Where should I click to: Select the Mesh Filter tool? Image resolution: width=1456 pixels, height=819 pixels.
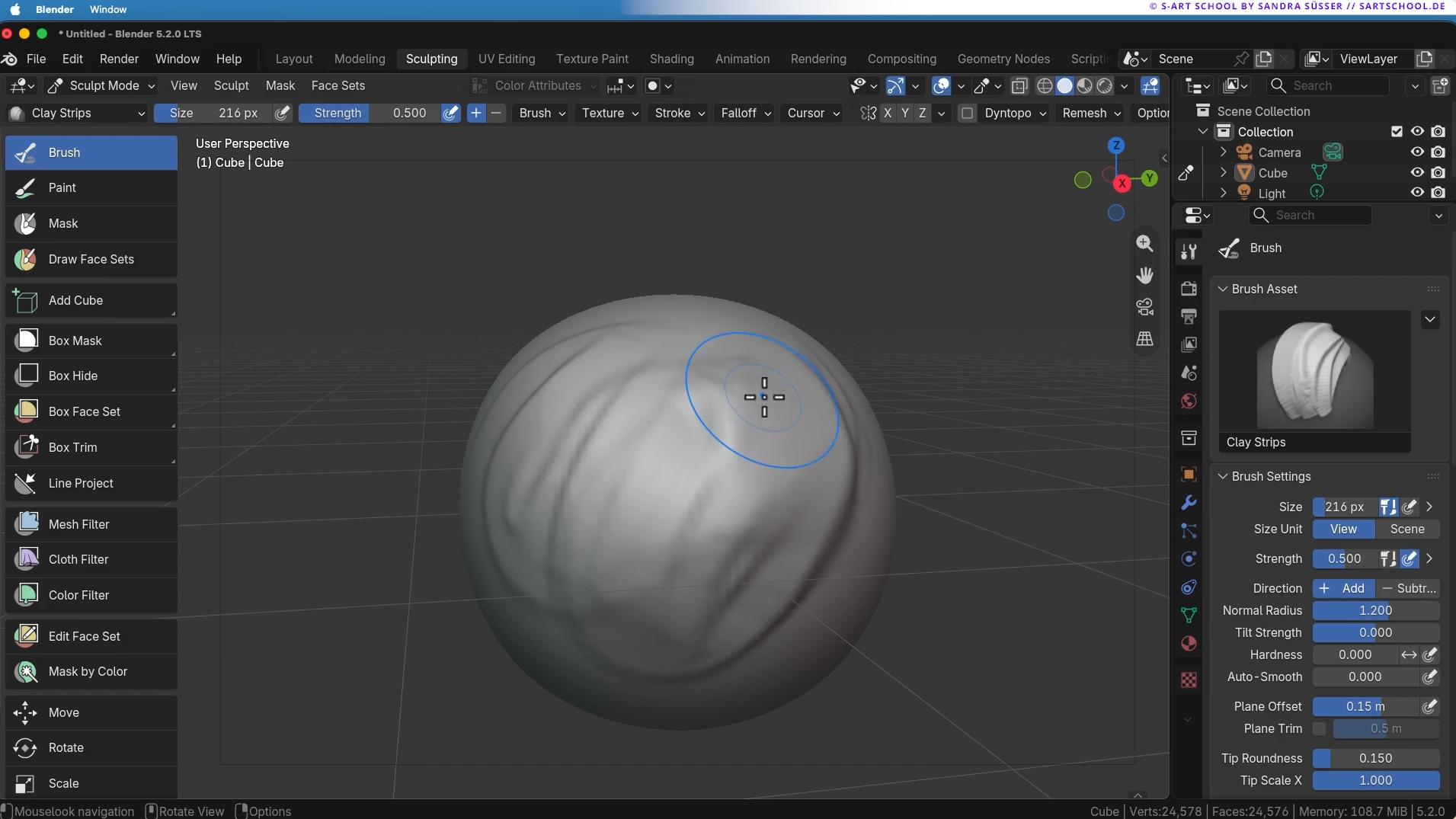[x=91, y=524]
